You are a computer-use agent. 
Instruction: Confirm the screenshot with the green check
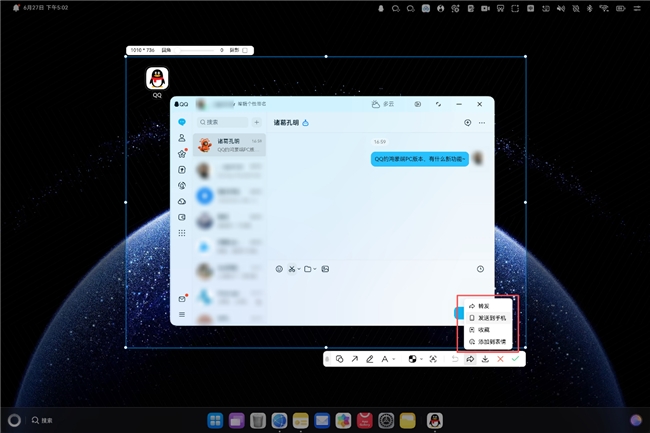tap(515, 359)
